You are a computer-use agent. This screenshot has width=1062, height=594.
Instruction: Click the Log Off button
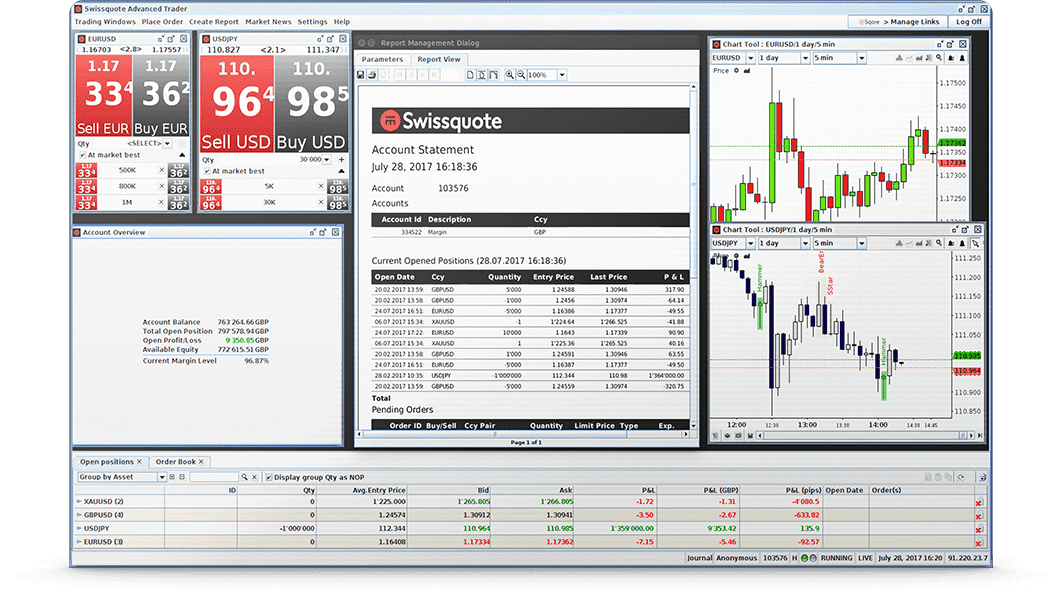pyautogui.click(x=969, y=22)
